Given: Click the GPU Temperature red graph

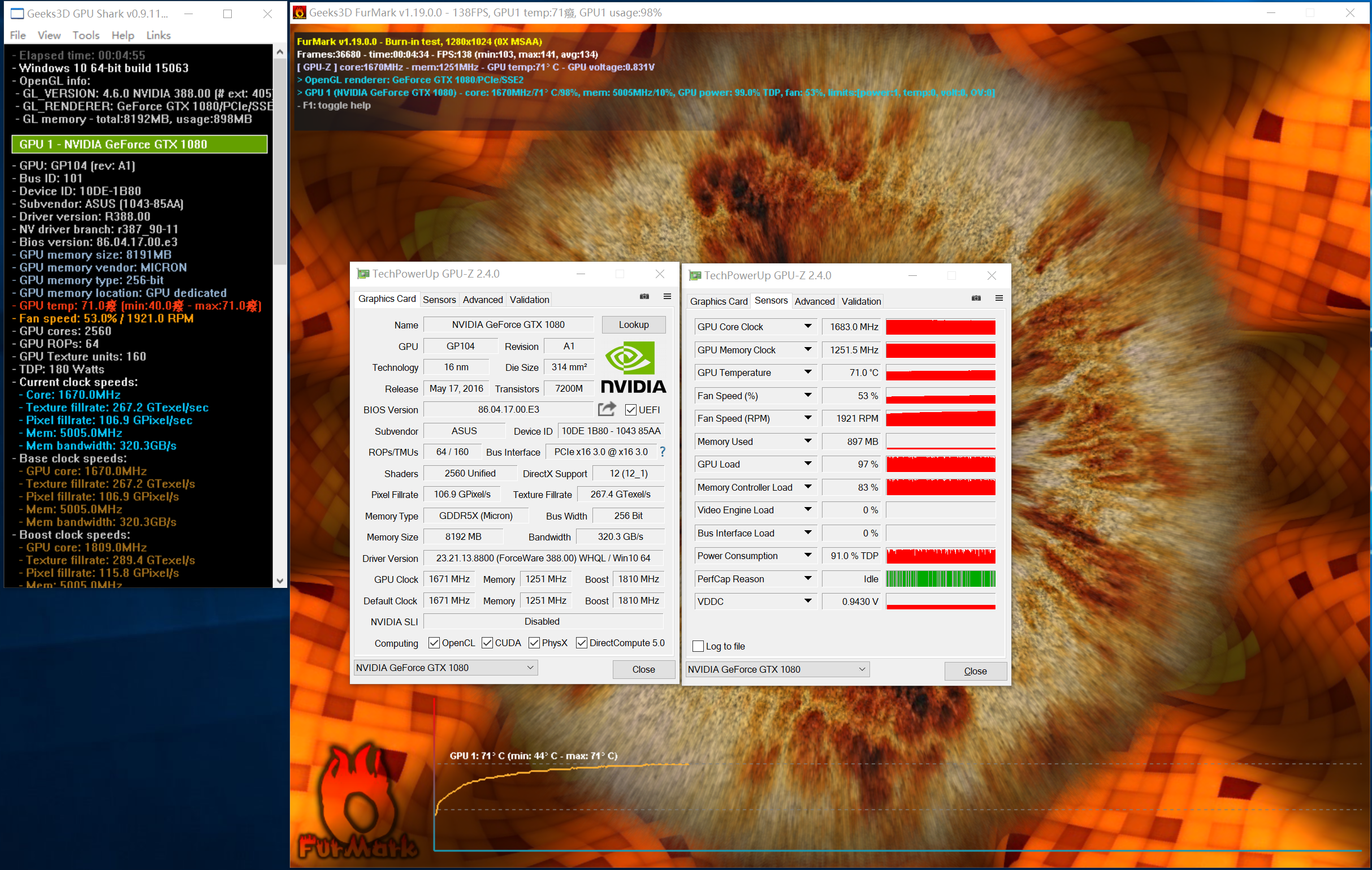Looking at the screenshot, I should pos(941,373).
